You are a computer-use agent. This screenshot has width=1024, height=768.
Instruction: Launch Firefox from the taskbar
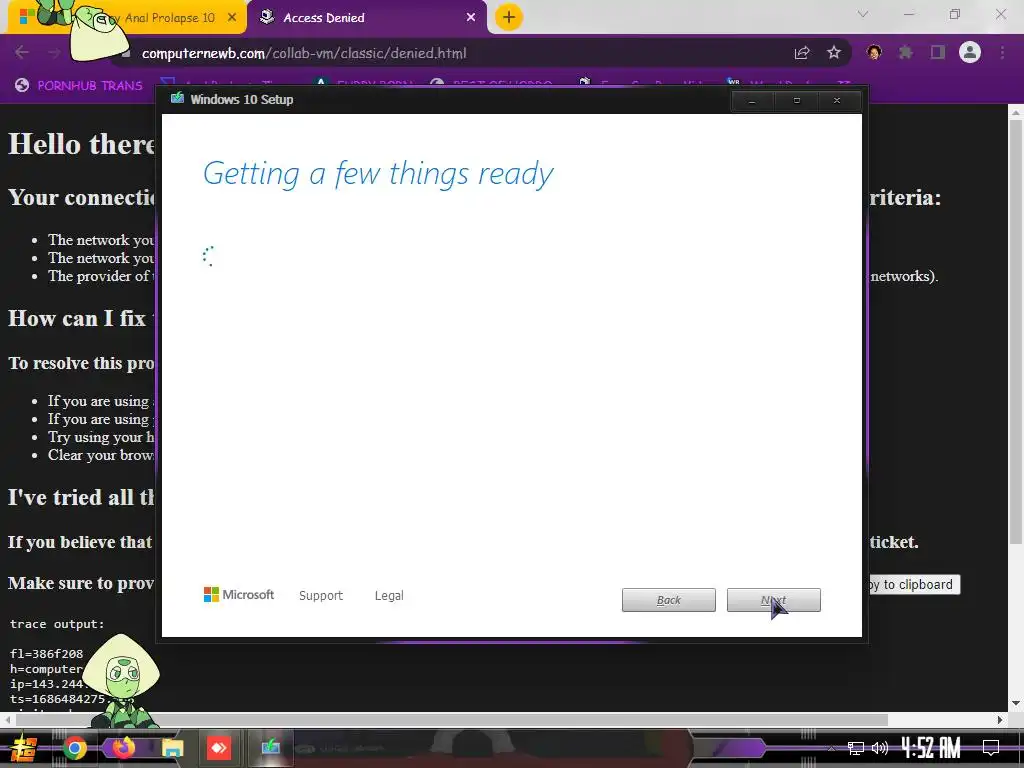123,748
